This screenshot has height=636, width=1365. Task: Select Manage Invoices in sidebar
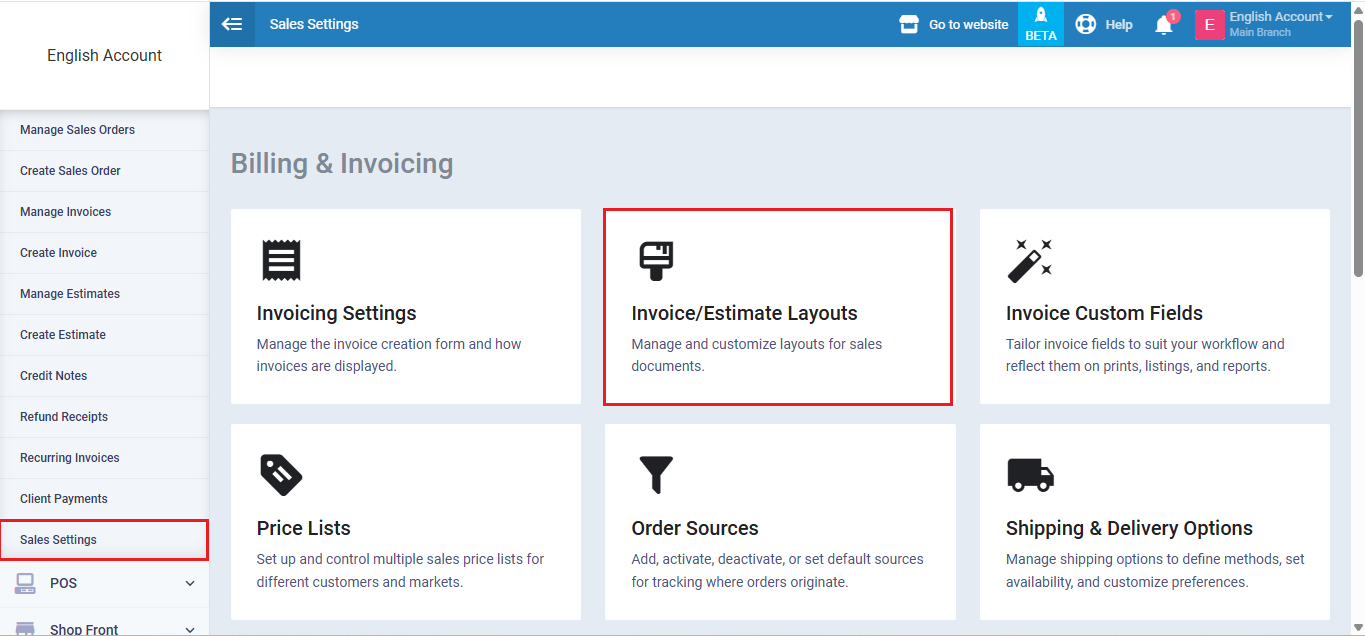(65, 212)
